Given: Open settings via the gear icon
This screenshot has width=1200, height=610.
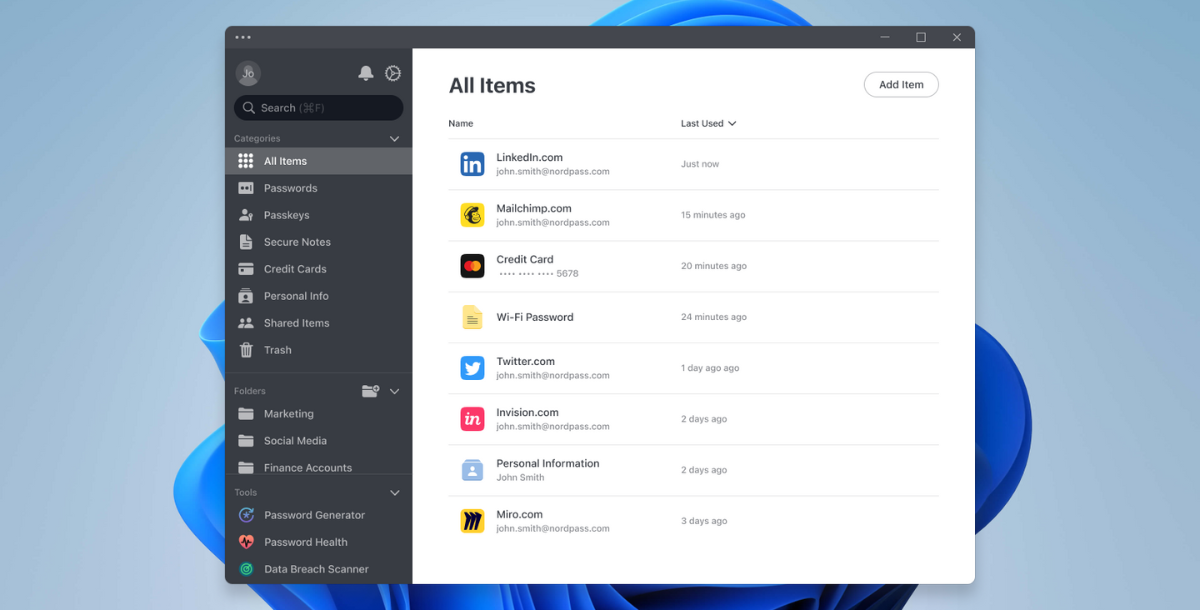Looking at the screenshot, I should 393,73.
